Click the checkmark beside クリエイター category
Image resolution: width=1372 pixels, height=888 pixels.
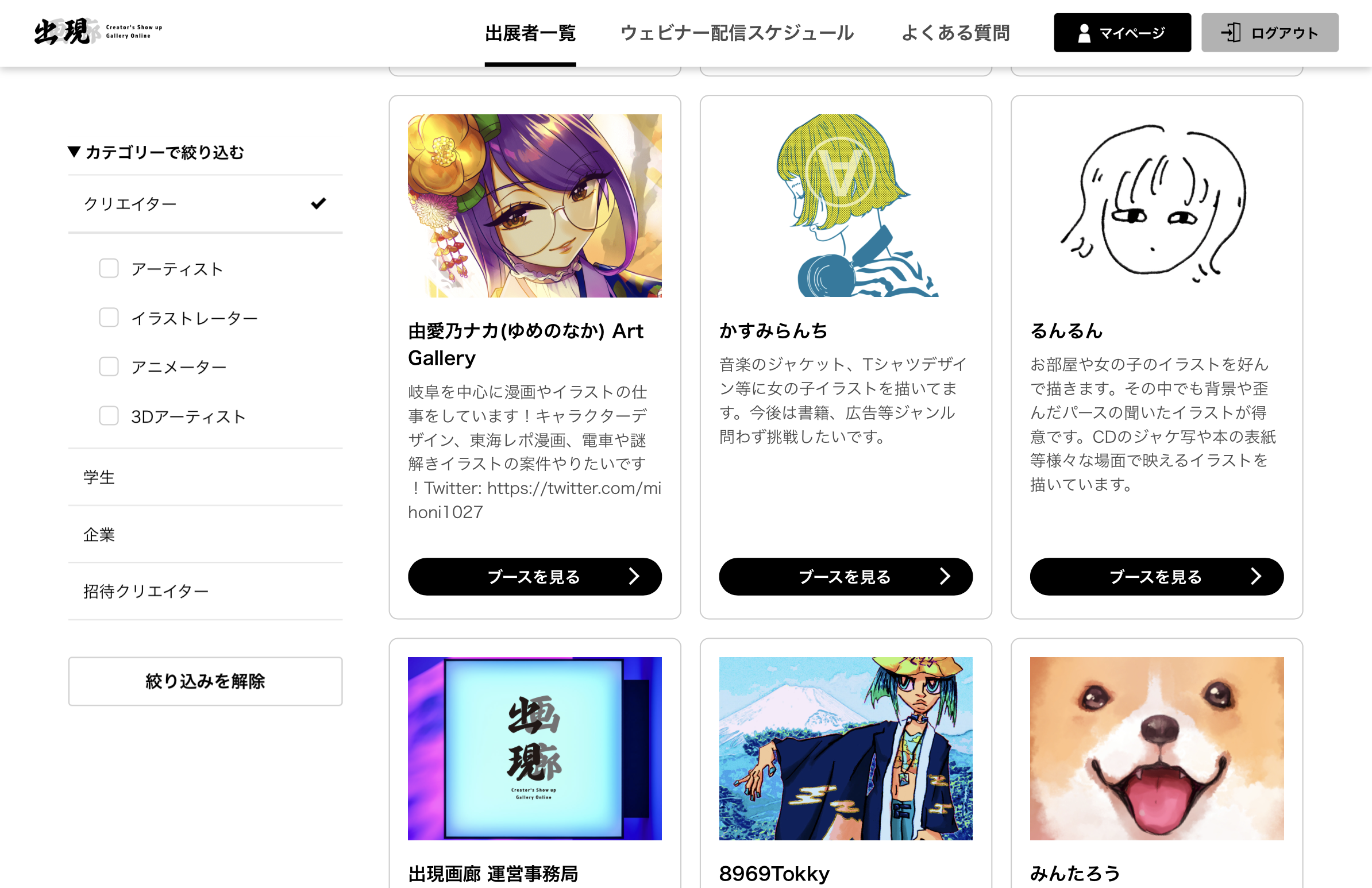[x=318, y=203]
